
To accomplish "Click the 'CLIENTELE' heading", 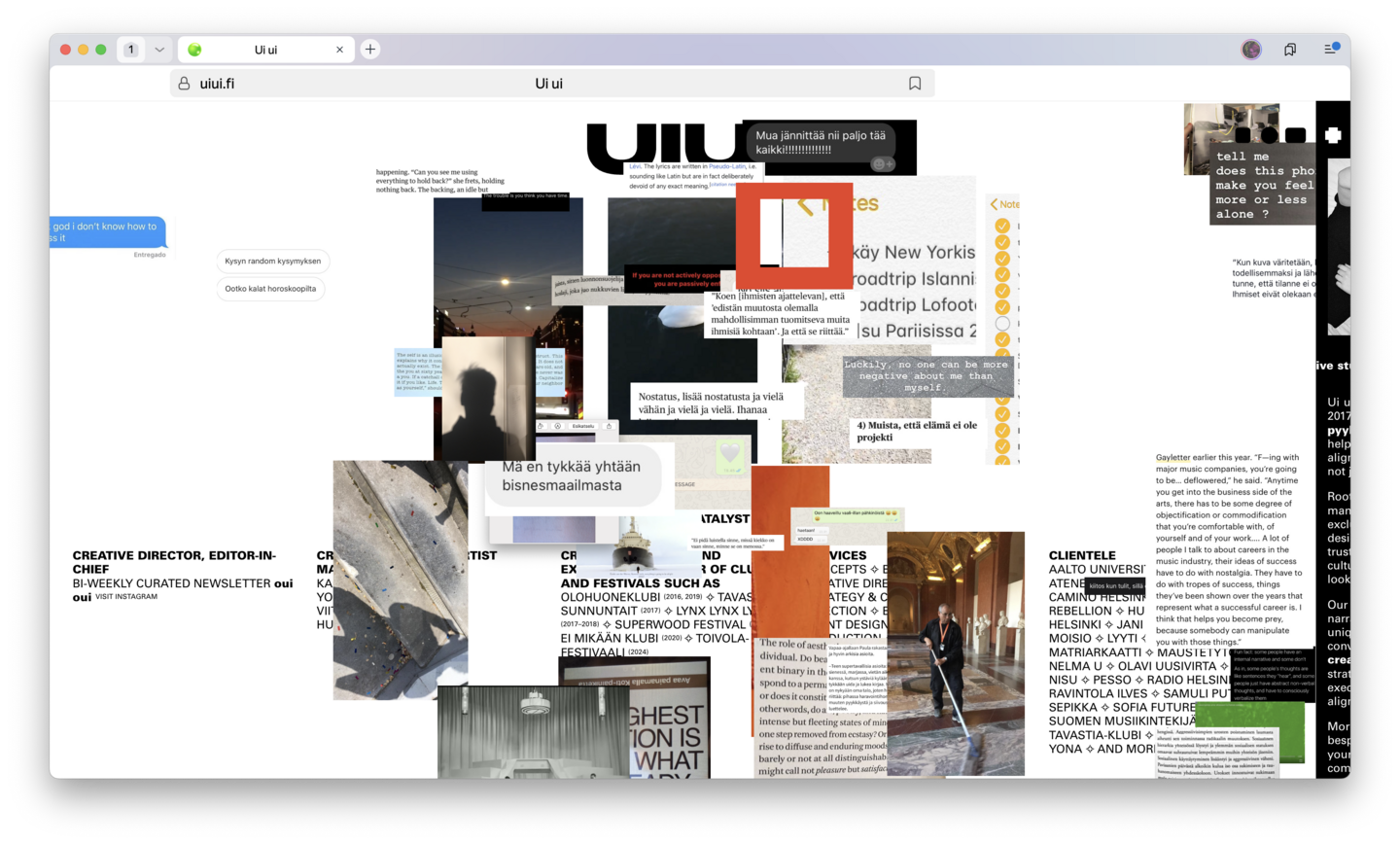I will click(x=1082, y=555).
